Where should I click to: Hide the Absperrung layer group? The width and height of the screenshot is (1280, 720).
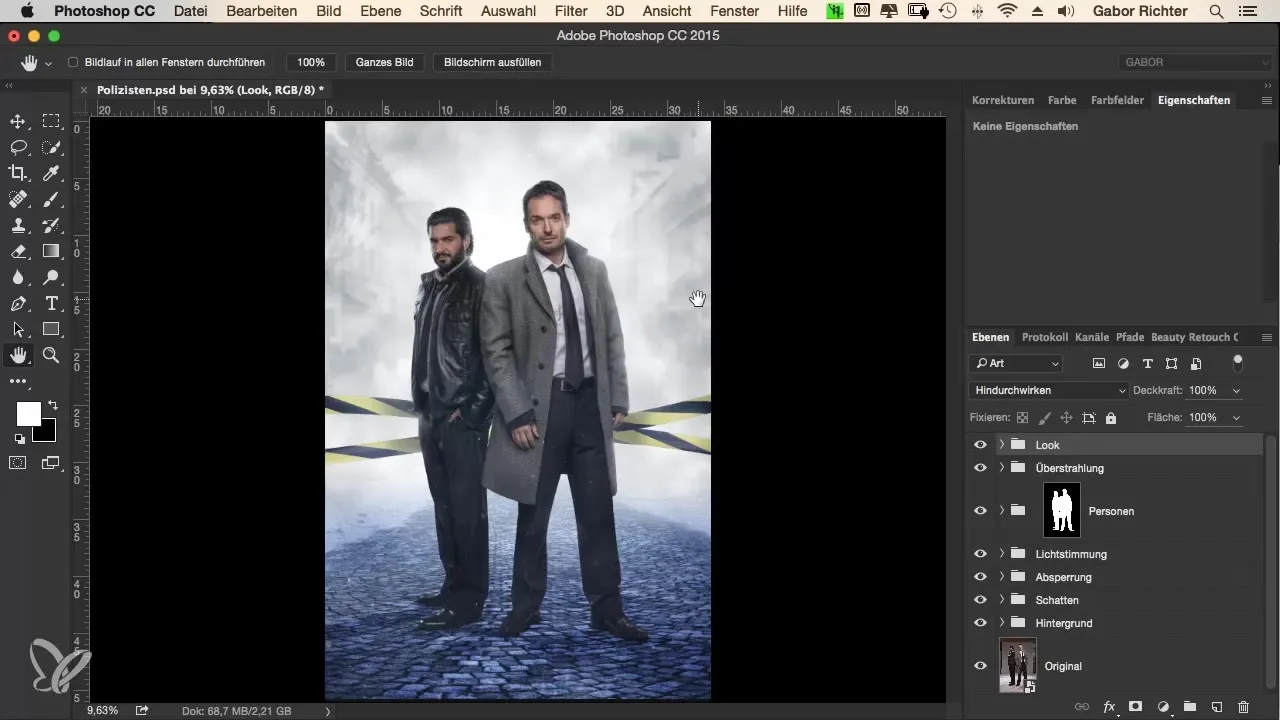pyautogui.click(x=980, y=577)
